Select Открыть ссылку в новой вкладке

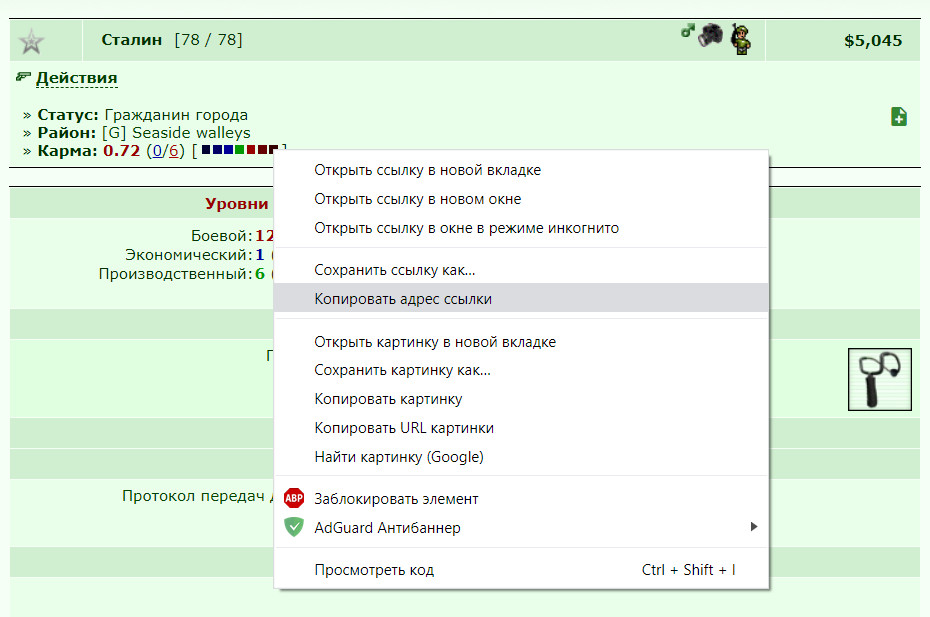(521, 170)
